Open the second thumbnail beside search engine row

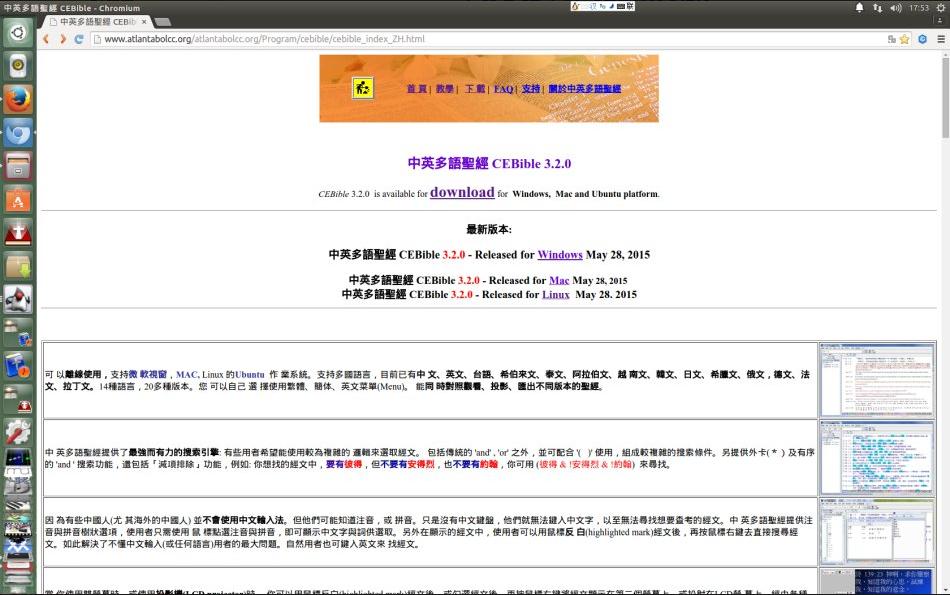pos(877,458)
